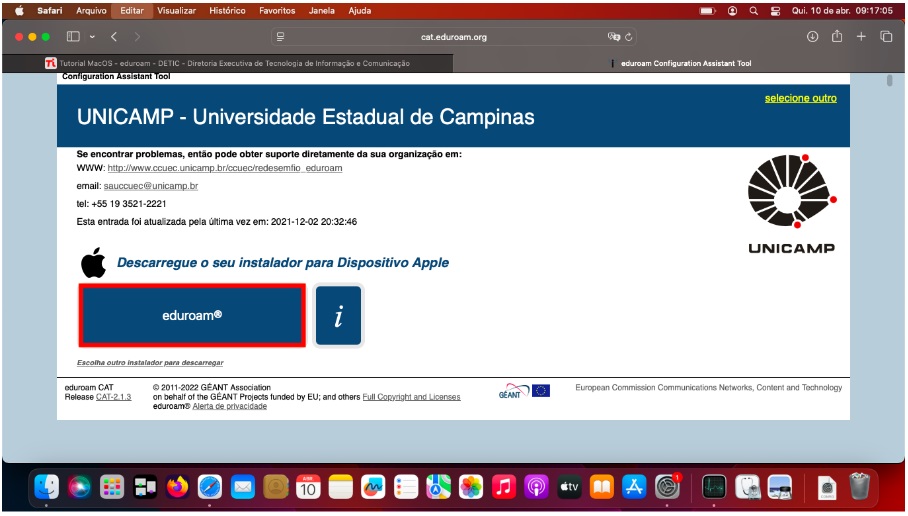Open Notes from the Dock
Screen dimensions: 908x516
click(340, 487)
